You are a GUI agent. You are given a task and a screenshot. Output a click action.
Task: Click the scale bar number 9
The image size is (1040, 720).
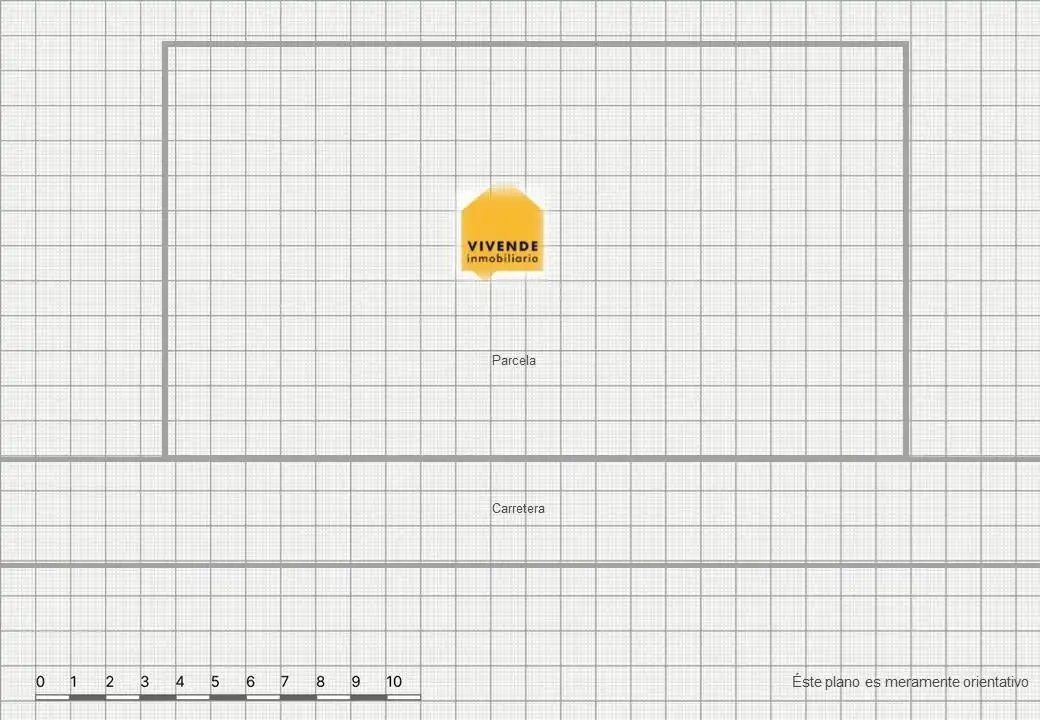tap(356, 682)
